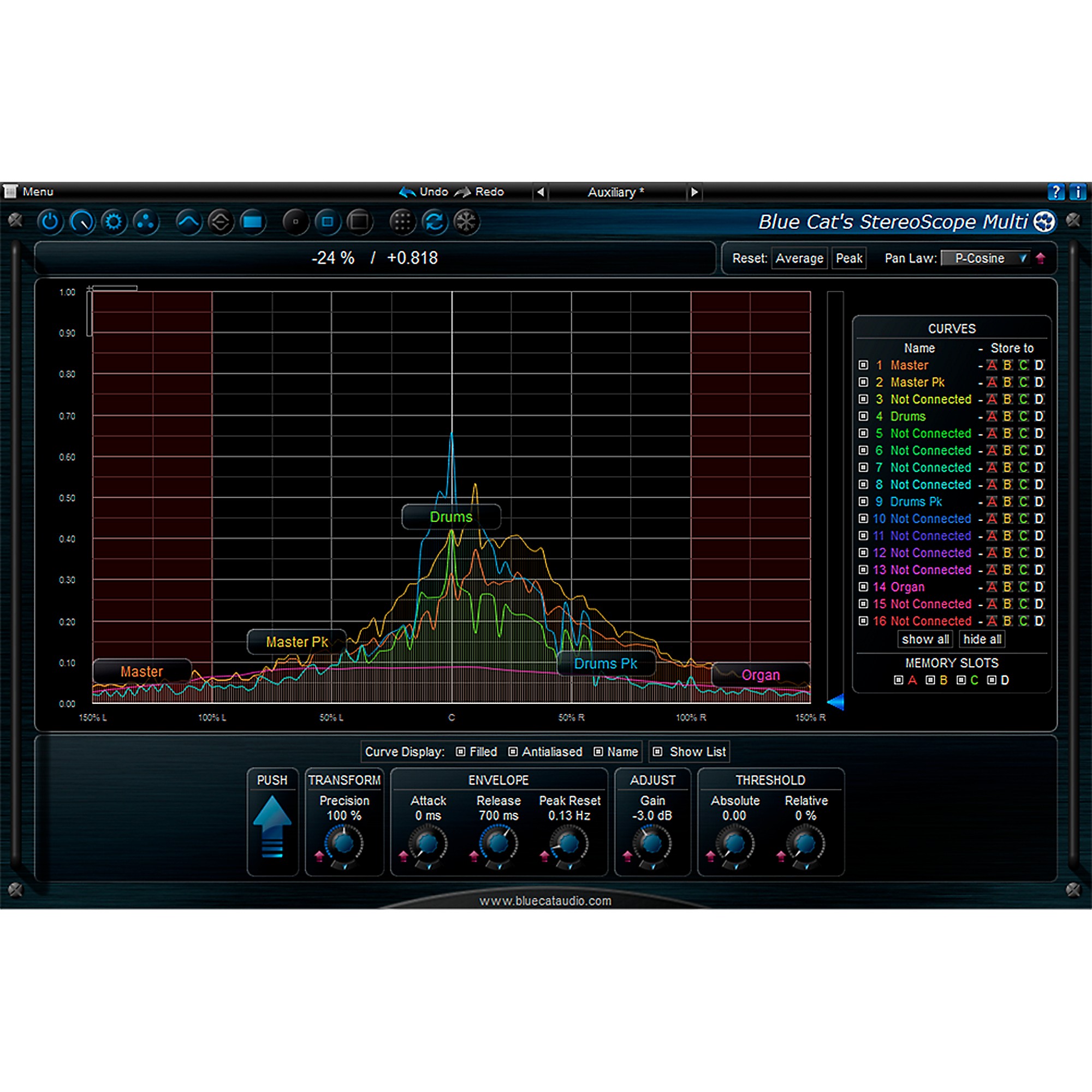Open the Pan Law dropdown

point(986,258)
